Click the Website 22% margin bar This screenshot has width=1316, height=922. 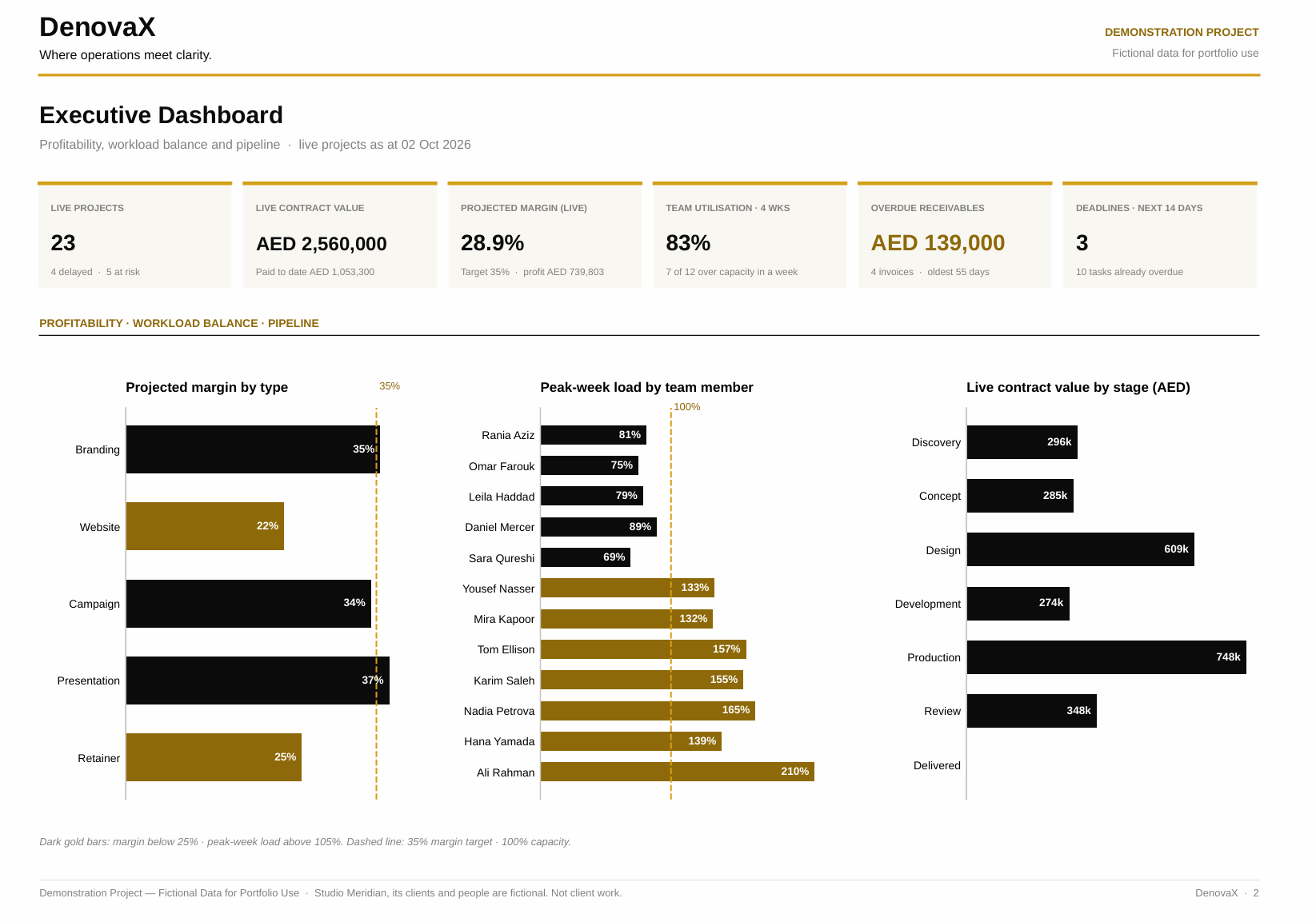point(205,526)
